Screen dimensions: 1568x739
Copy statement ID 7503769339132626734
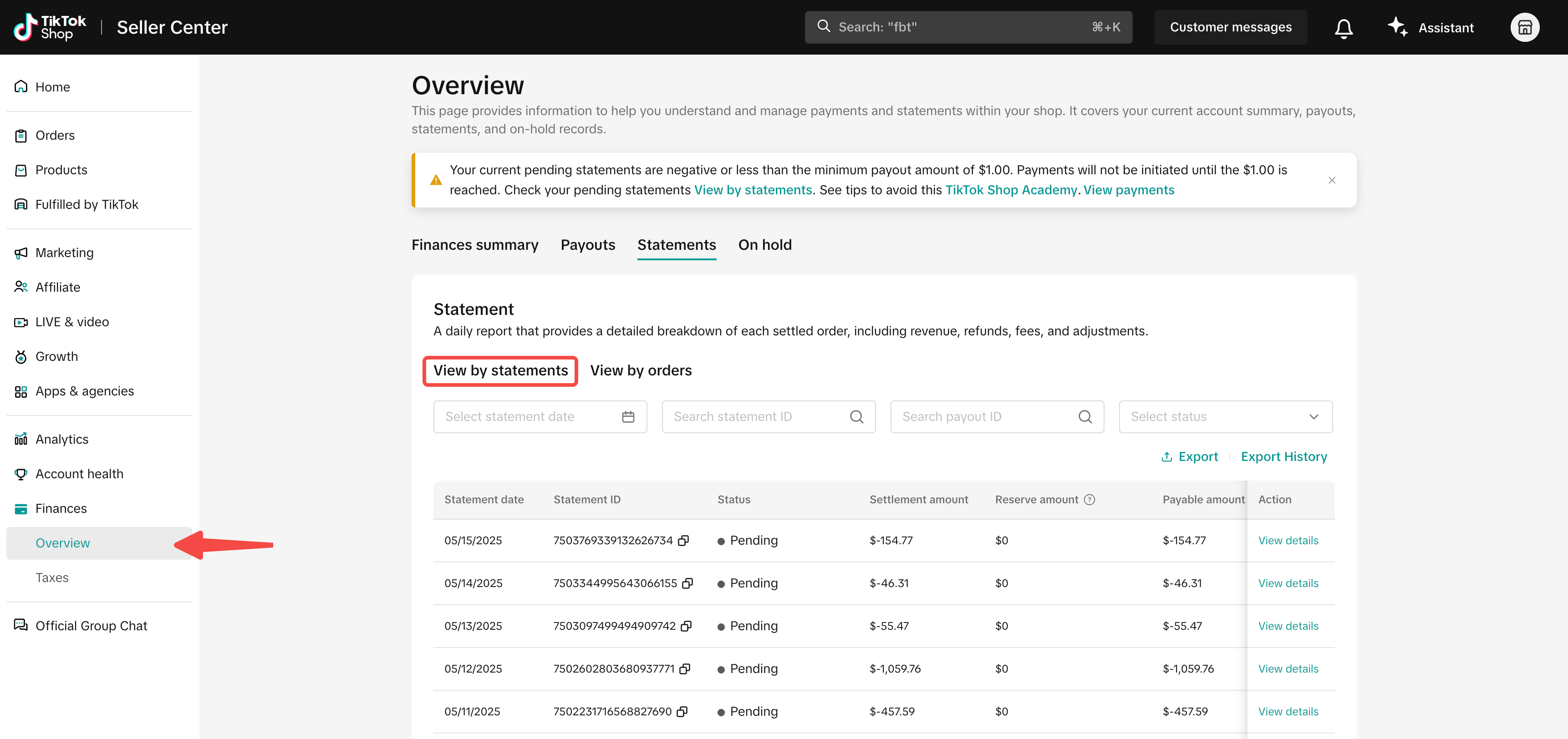(x=683, y=541)
